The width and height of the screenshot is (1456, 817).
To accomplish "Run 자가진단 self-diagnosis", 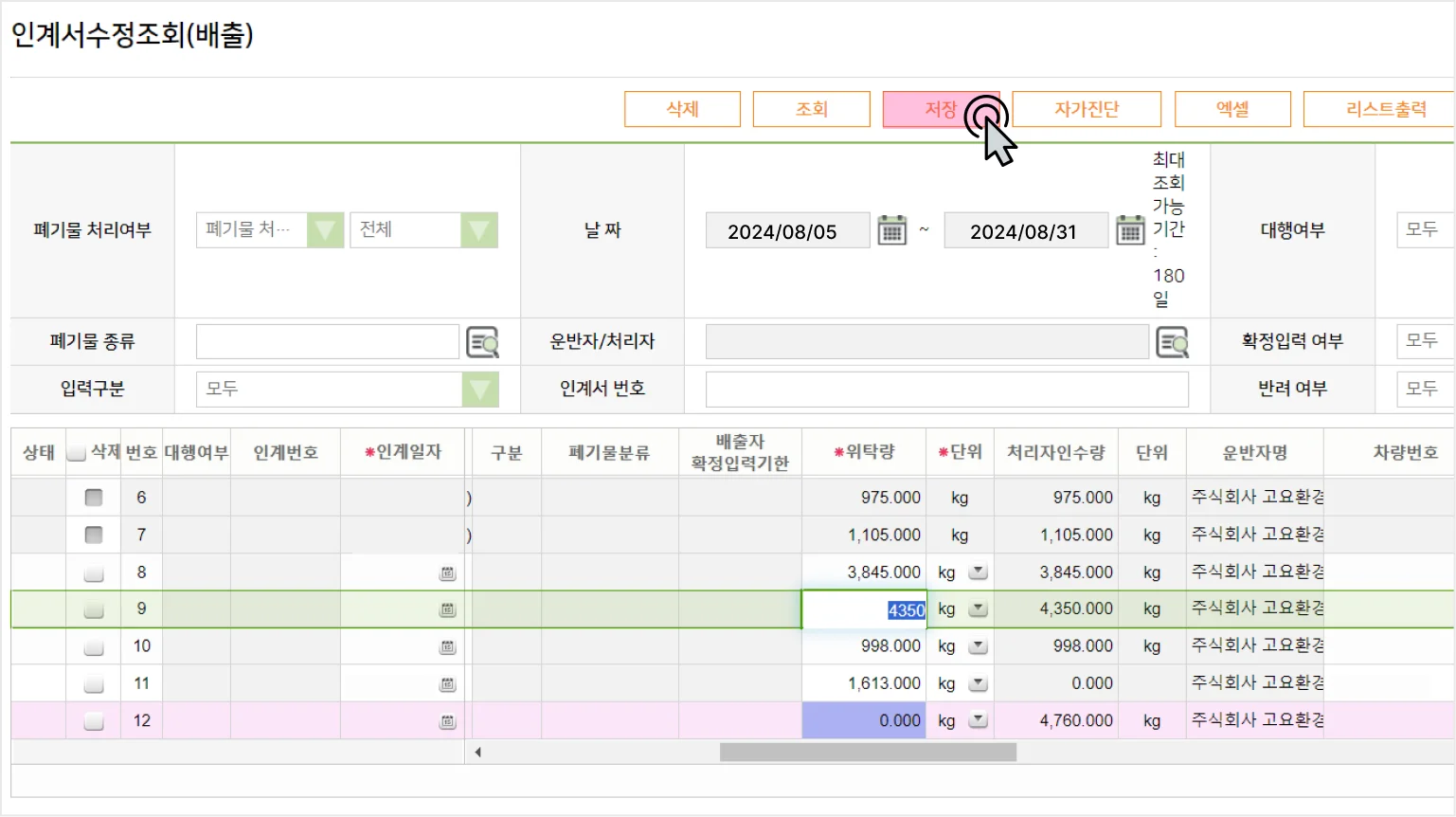I will [1086, 109].
